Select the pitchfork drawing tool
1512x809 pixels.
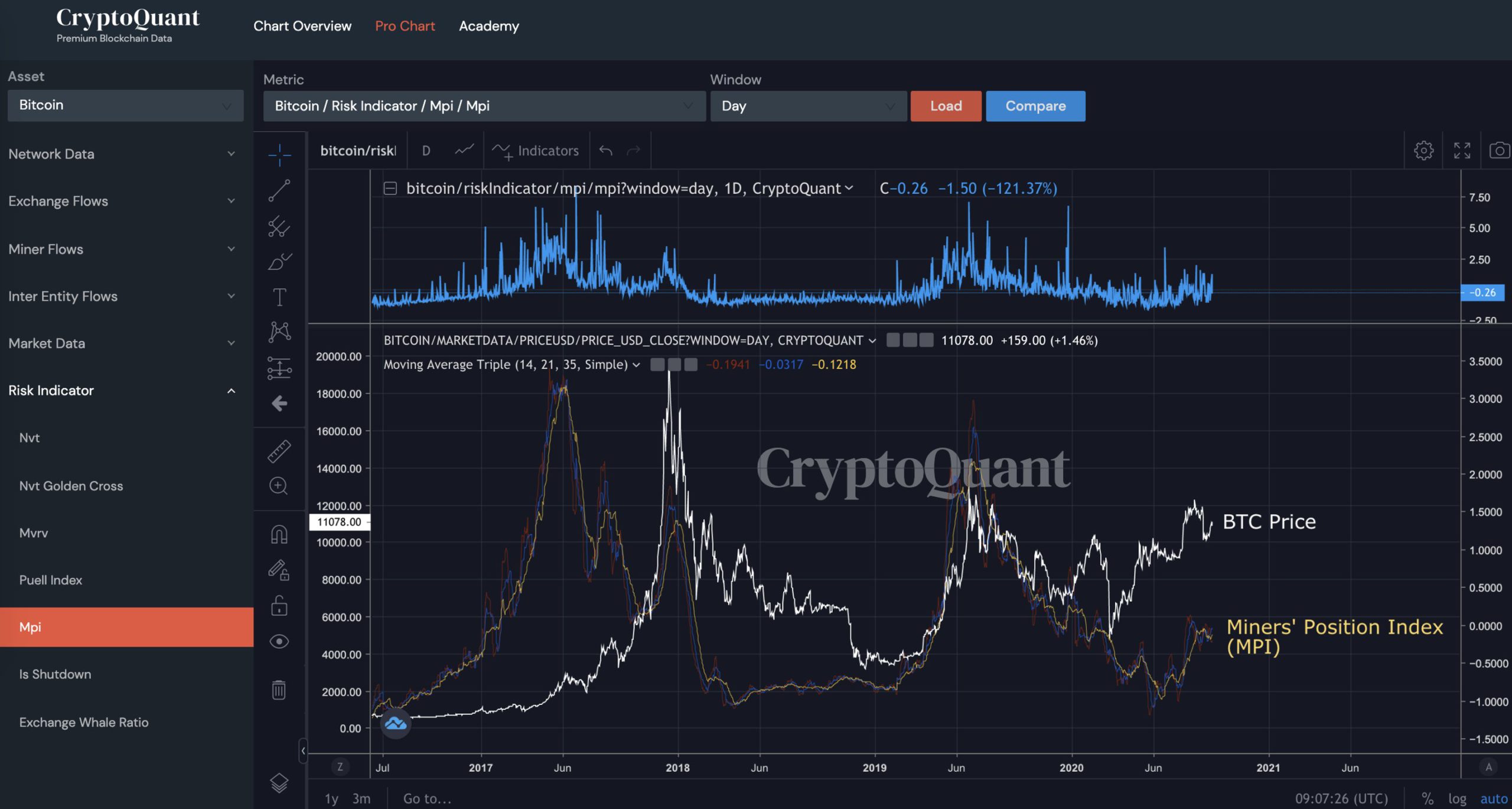(x=279, y=226)
